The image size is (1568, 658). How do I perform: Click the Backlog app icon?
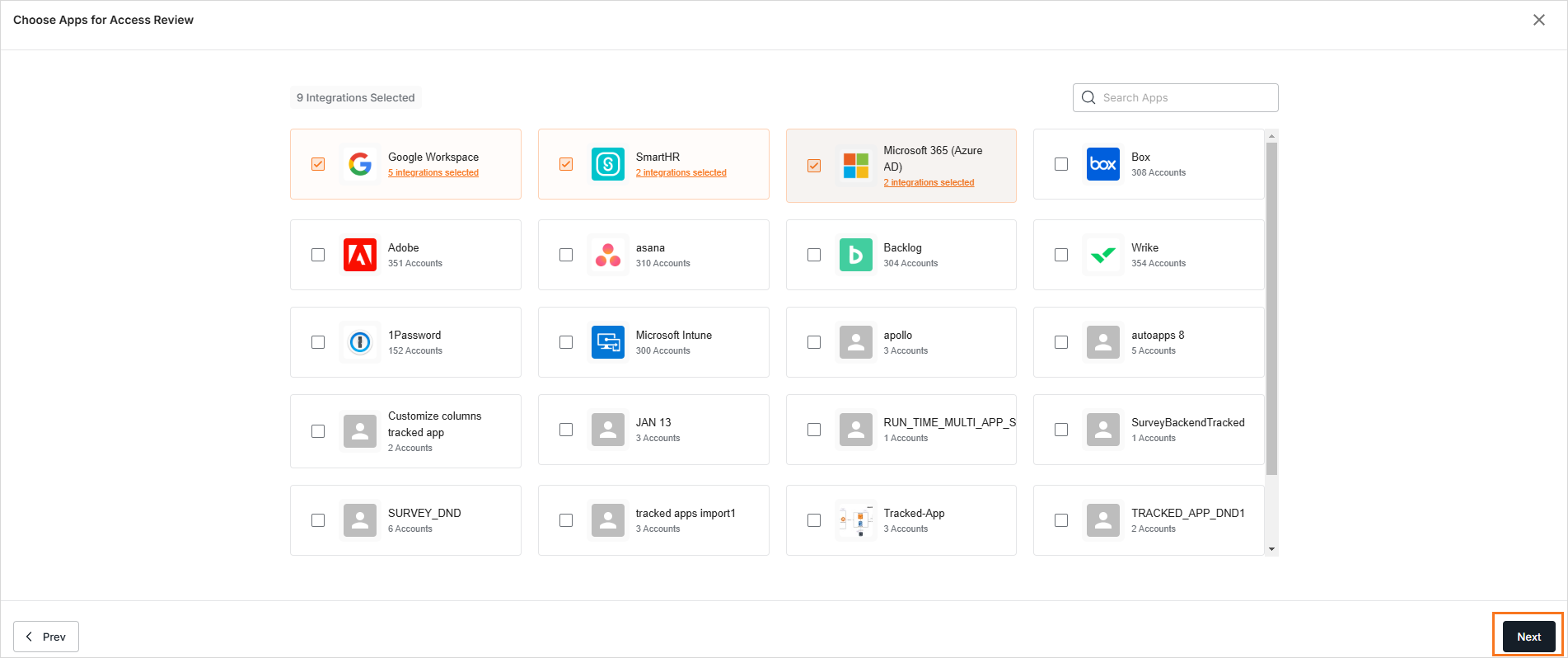tap(856, 255)
